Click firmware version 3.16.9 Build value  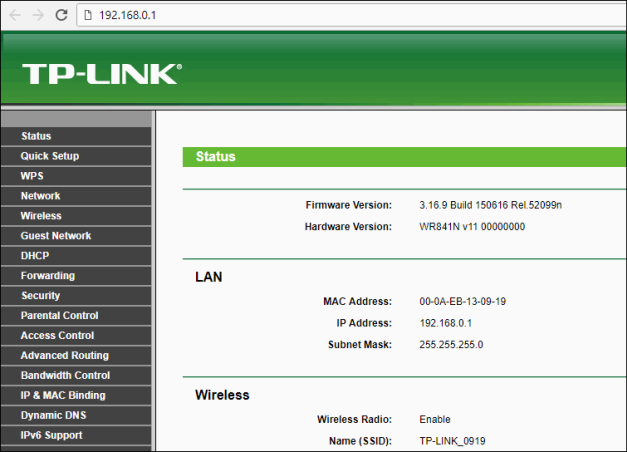click(490, 205)
